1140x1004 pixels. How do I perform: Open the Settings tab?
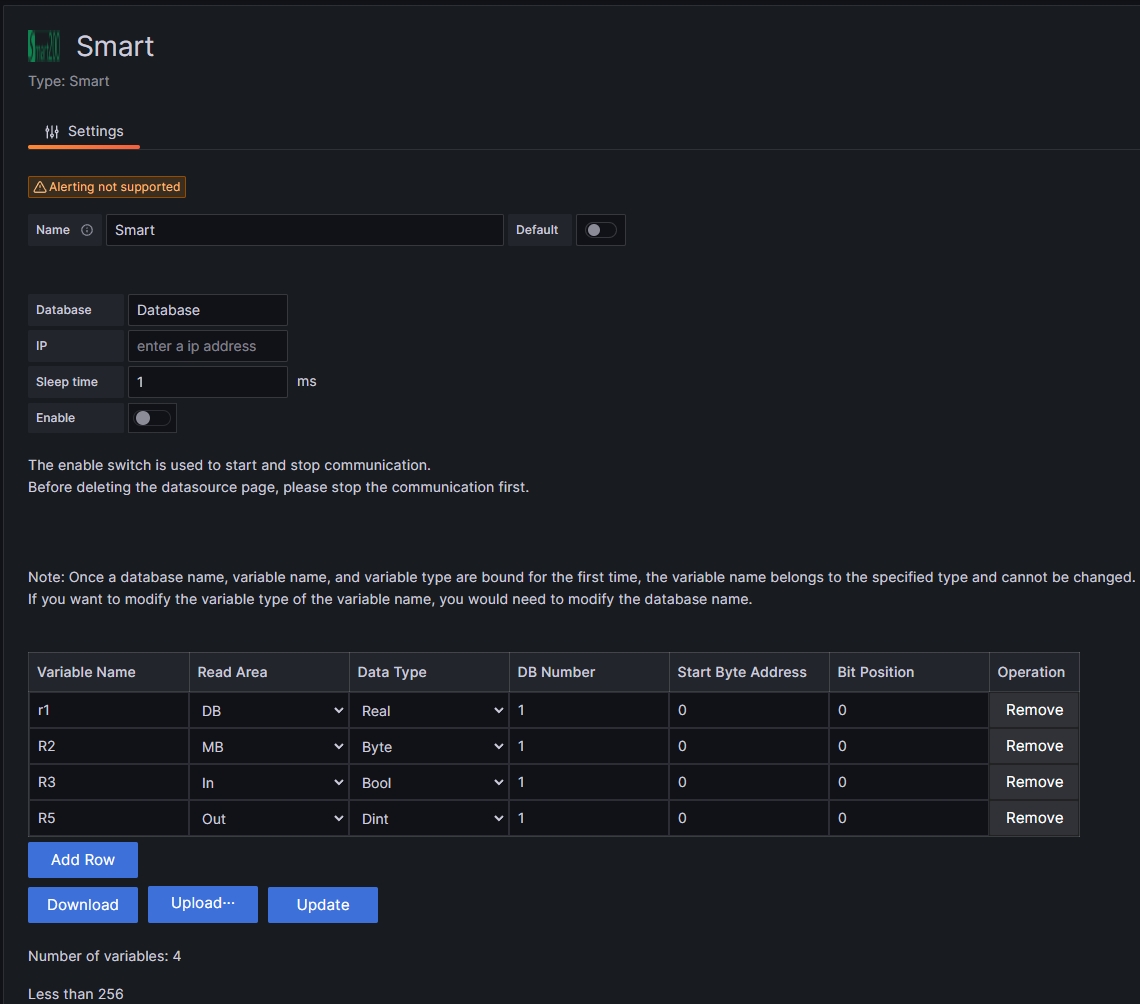click(84, 131)
